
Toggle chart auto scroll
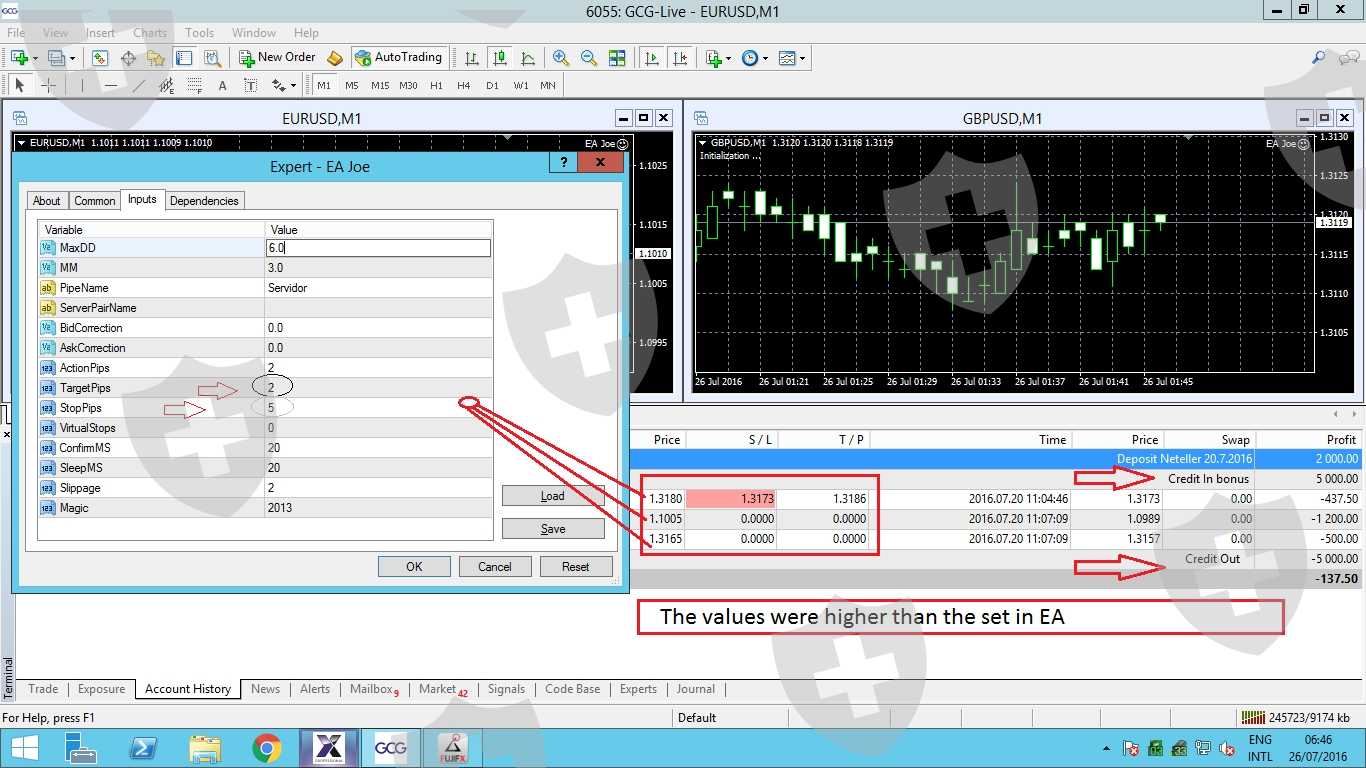click(652, 58)
